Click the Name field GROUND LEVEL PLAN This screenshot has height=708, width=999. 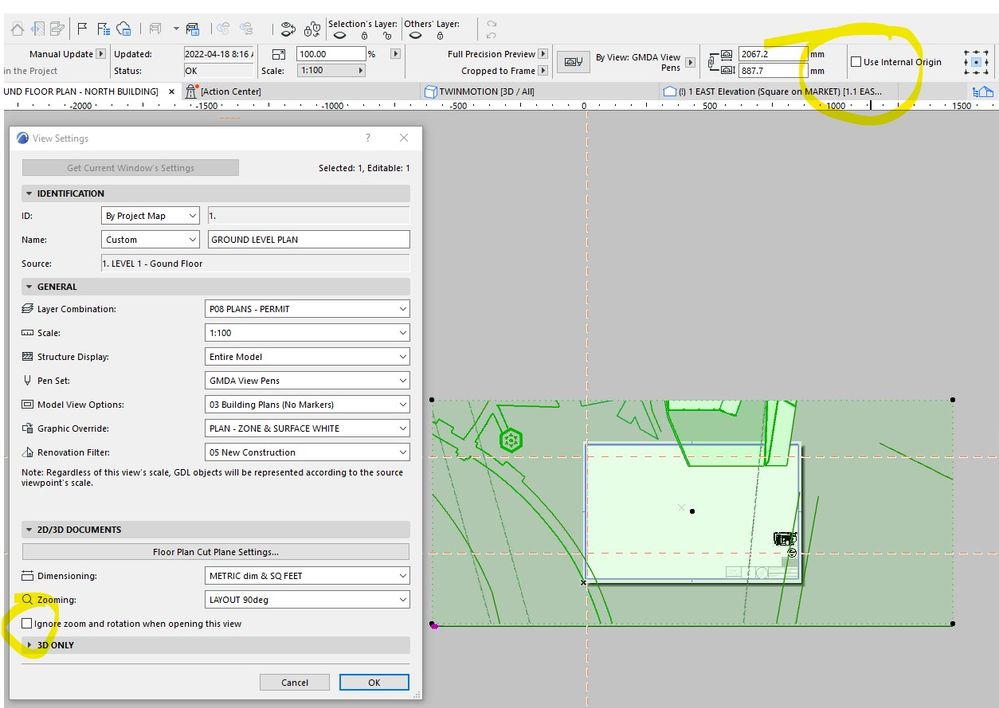pos(308,240)
